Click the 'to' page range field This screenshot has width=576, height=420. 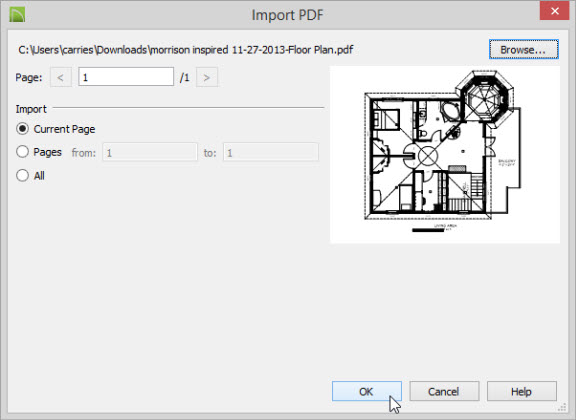tap(271, 152)
